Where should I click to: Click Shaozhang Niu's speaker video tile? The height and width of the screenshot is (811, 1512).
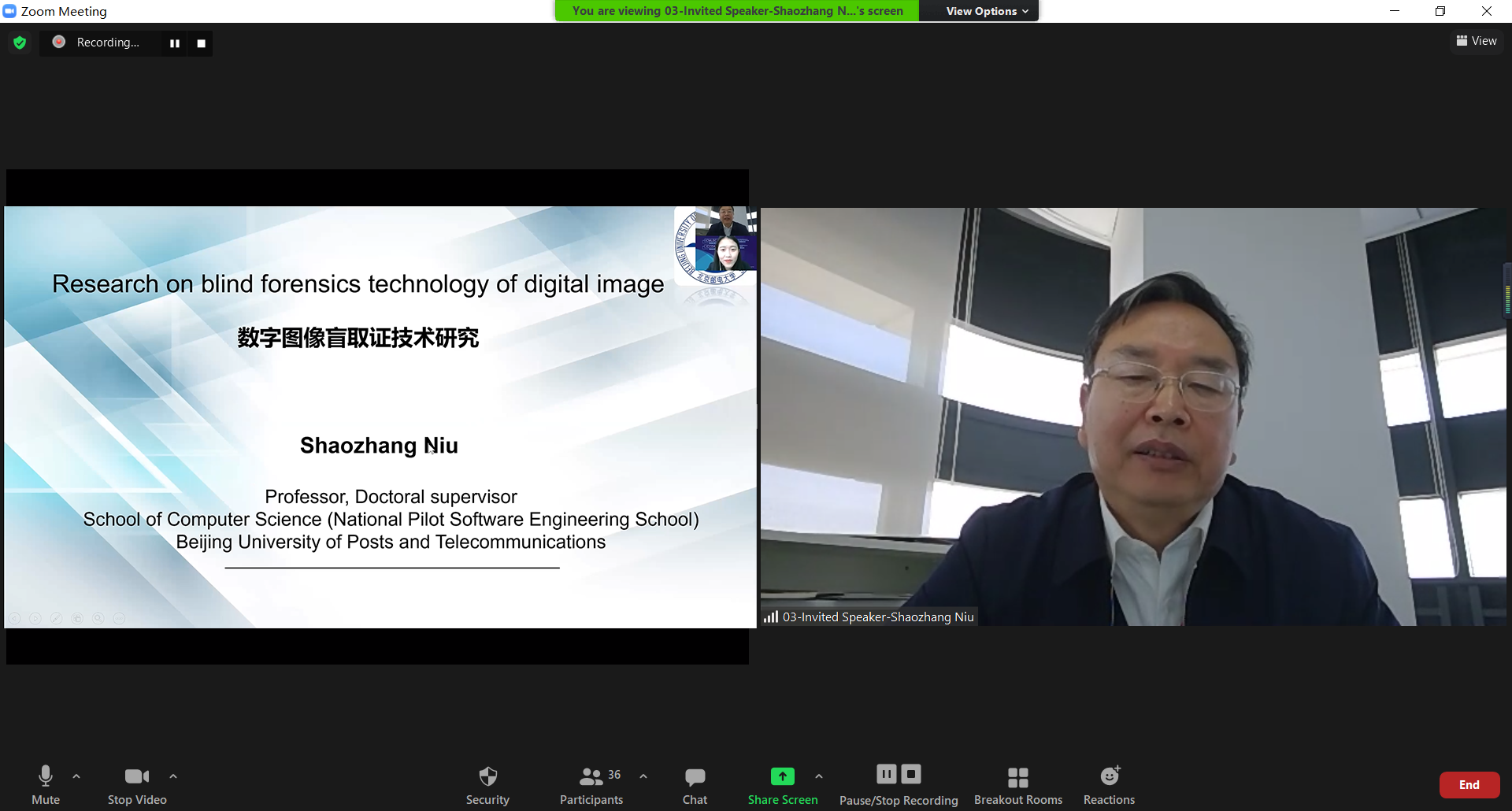(x=1133, y=417)
